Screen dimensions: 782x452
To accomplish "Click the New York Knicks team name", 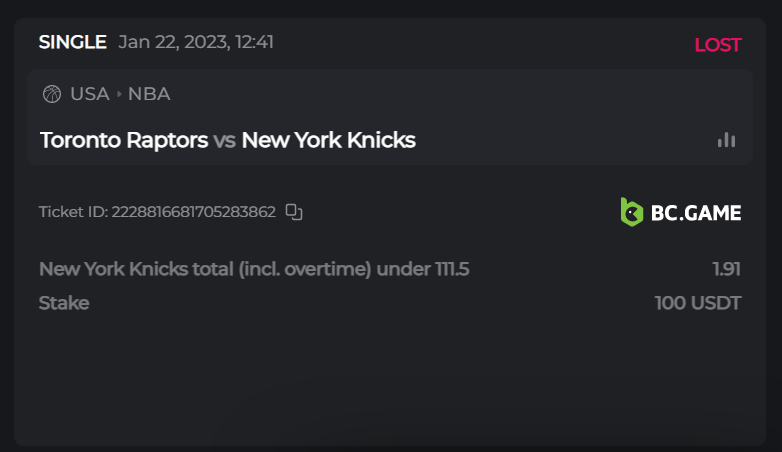I will pos(328,140).
